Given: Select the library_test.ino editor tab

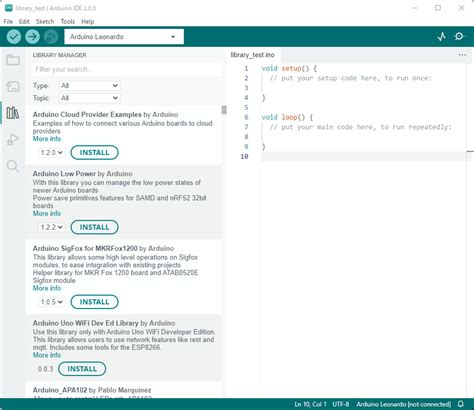Looking at the screenshot, I should [x=252, y=55].
